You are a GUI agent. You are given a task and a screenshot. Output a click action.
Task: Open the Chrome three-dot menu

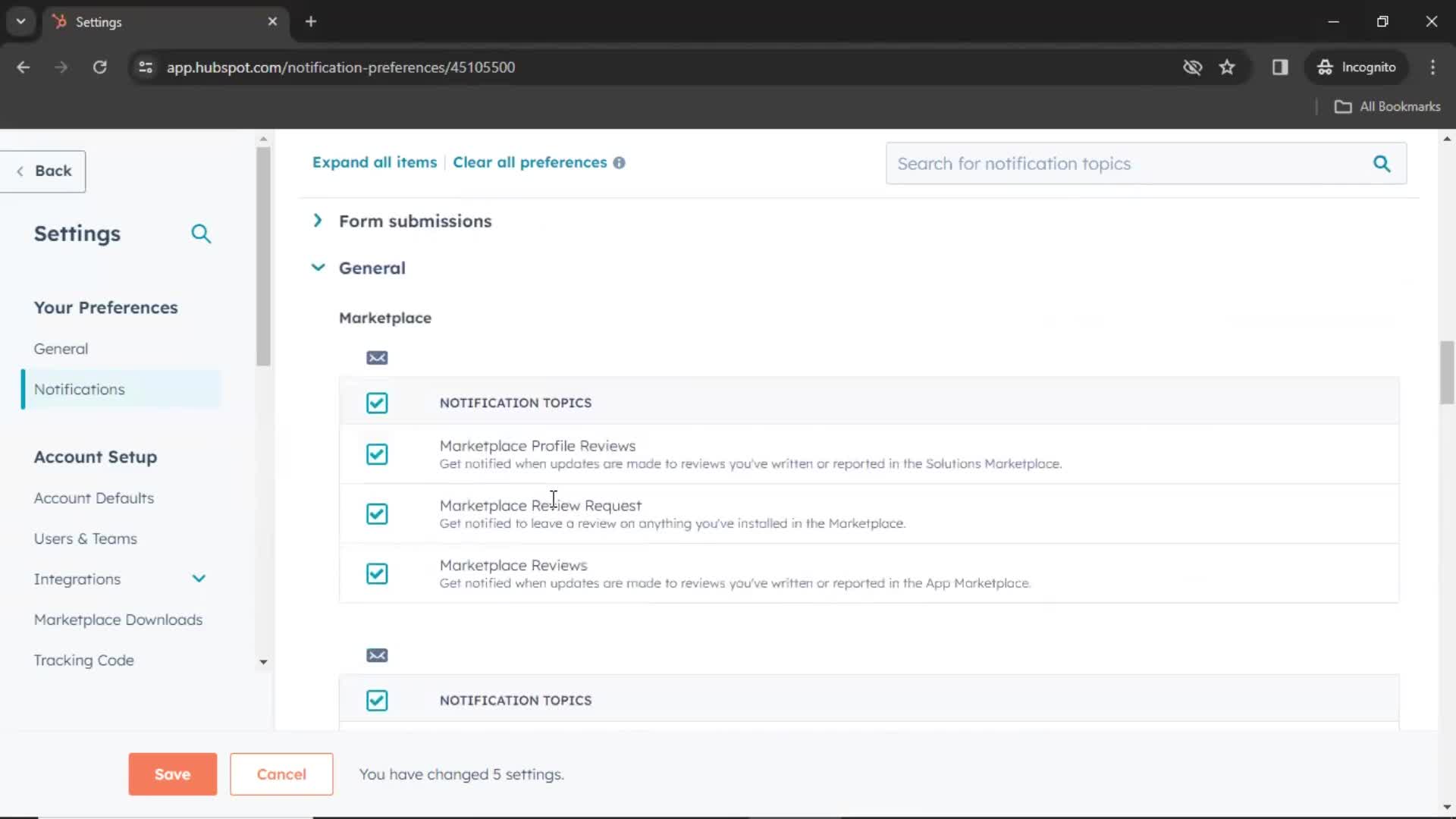point(1432,67)
